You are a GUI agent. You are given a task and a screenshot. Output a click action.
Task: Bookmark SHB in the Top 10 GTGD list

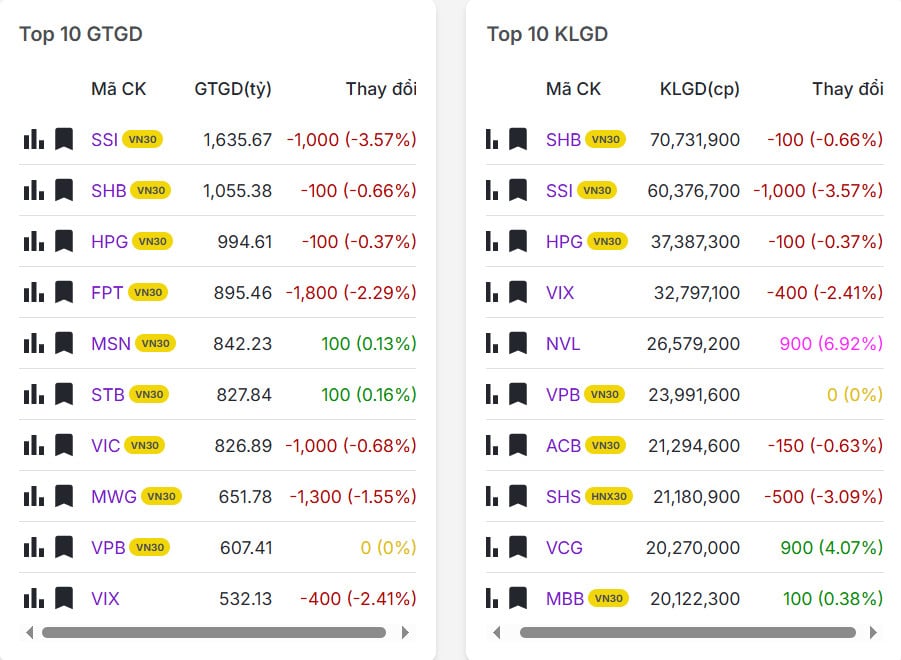tap(64, 190)
